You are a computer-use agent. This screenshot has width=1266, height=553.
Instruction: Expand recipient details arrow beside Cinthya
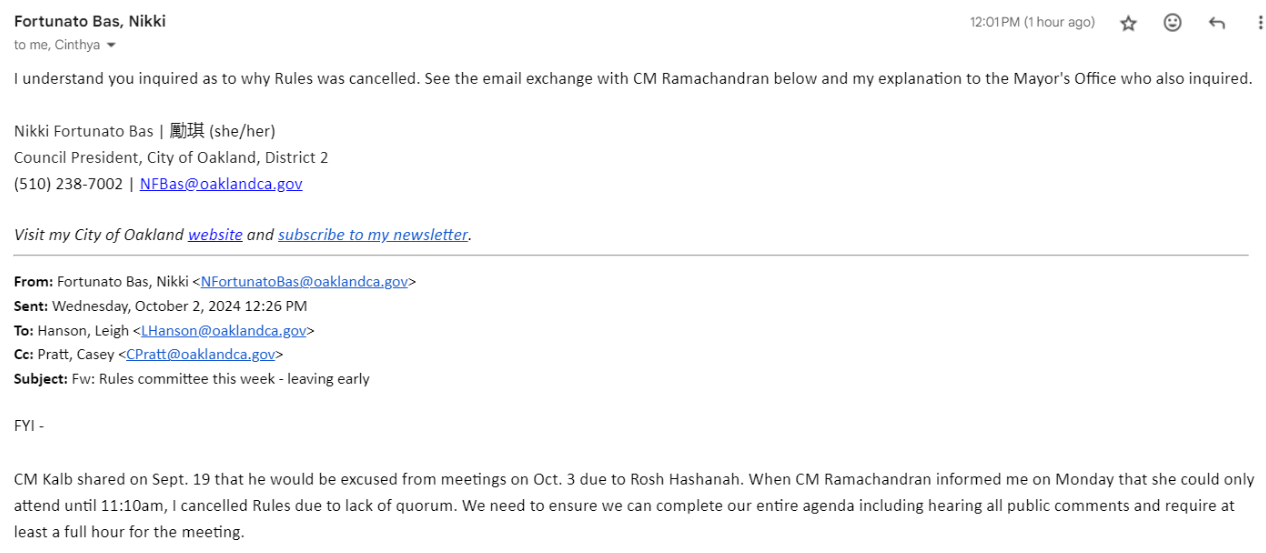111,46
